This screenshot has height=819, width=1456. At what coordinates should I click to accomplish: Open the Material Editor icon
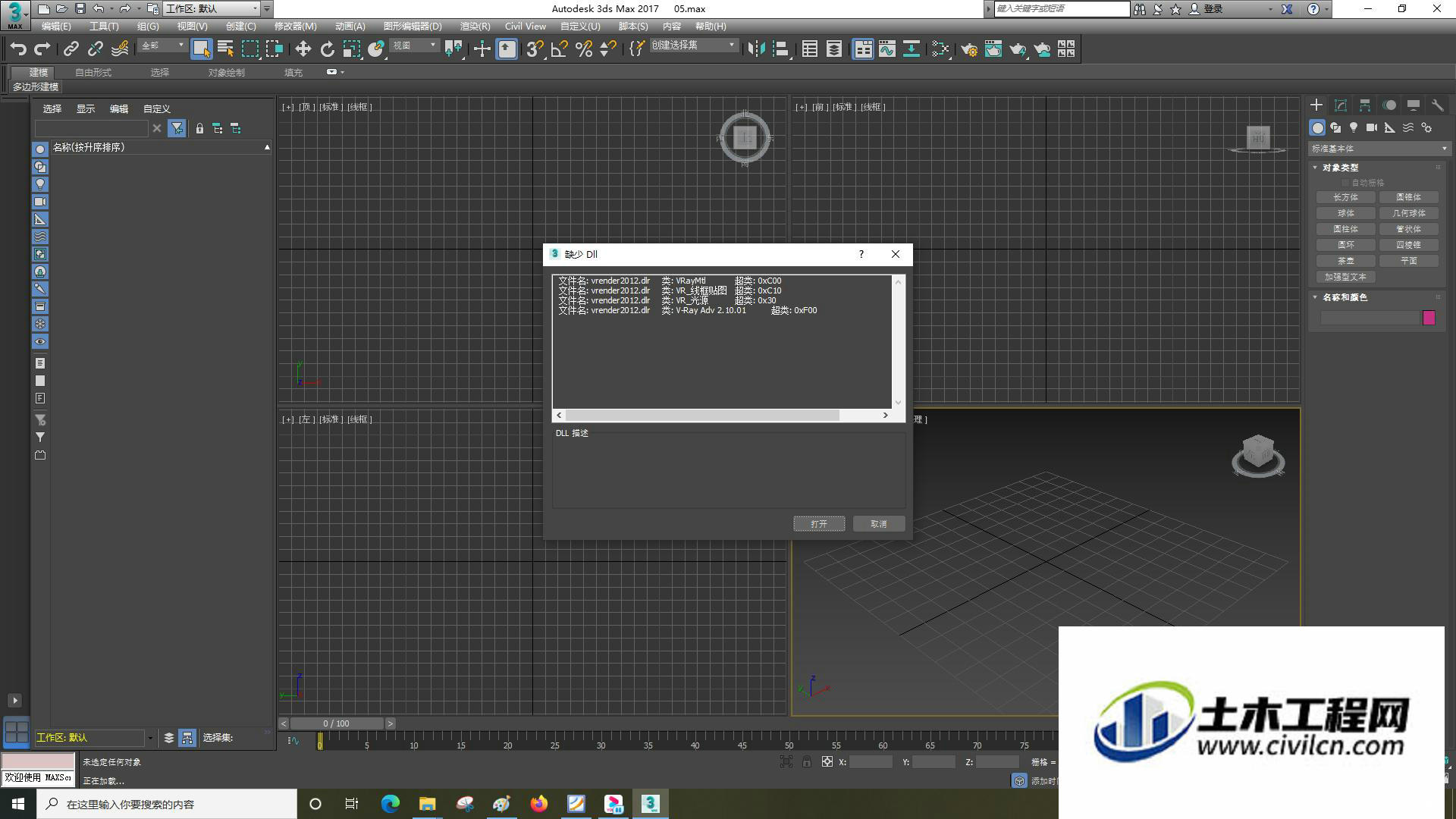point(940,49)
